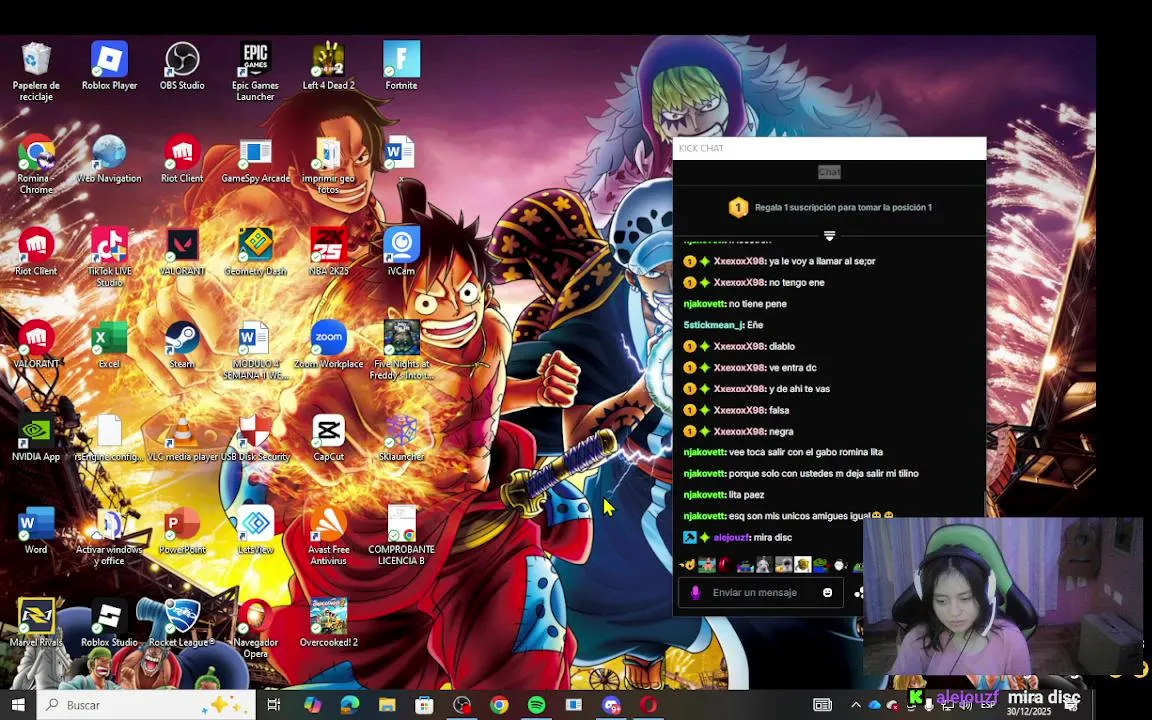Image resolution: width=1152 pixels, height=720 pixels.
Task: Focus the Buscar taskbar search box
Action: 146,705
